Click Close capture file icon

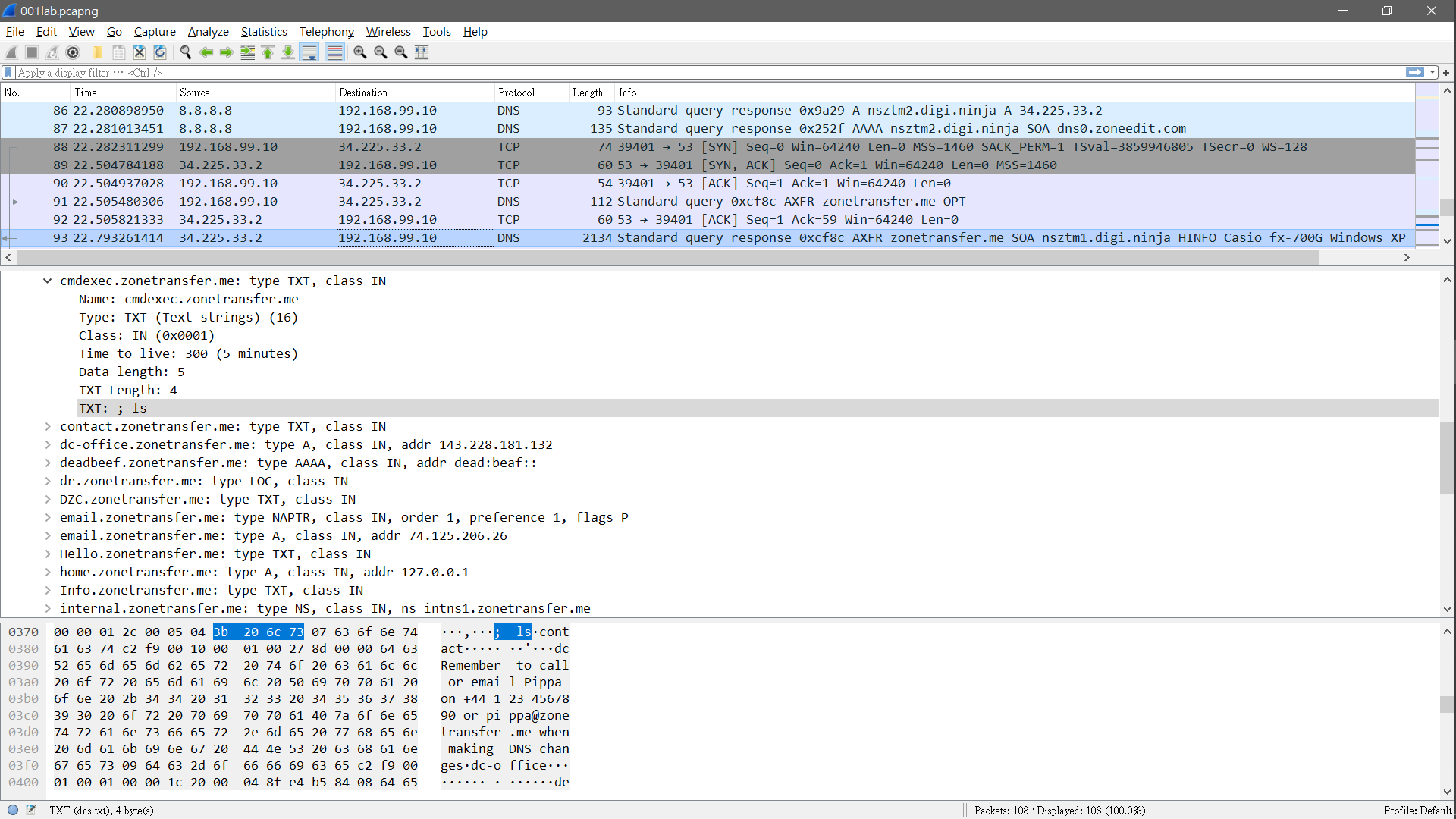[x=140, y=52]
